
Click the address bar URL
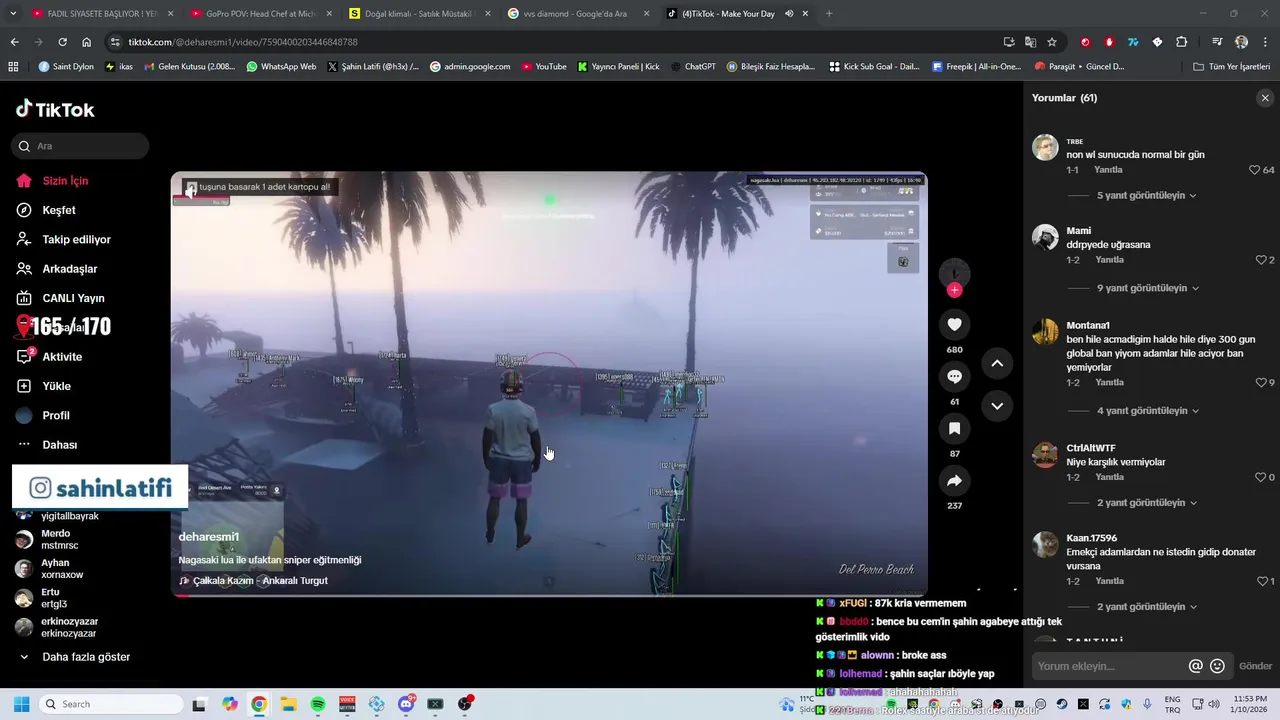point(243,42)
